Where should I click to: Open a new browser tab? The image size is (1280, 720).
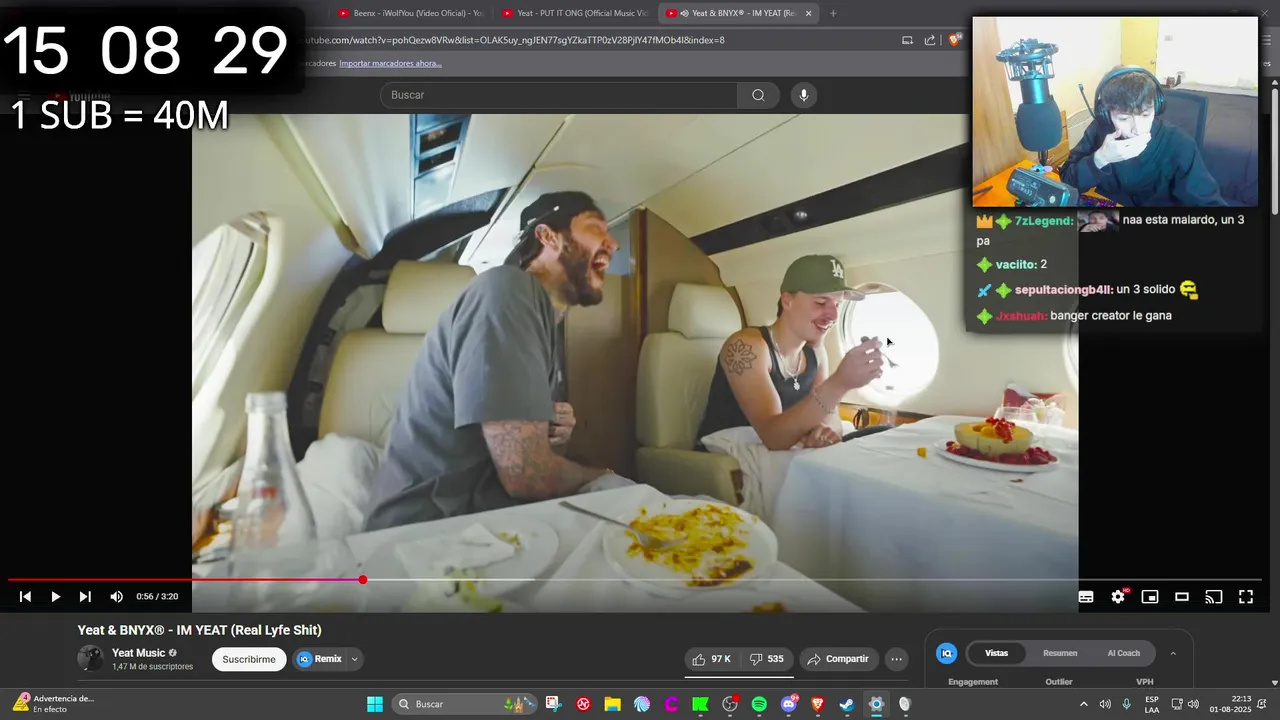[x=833, y=13]
